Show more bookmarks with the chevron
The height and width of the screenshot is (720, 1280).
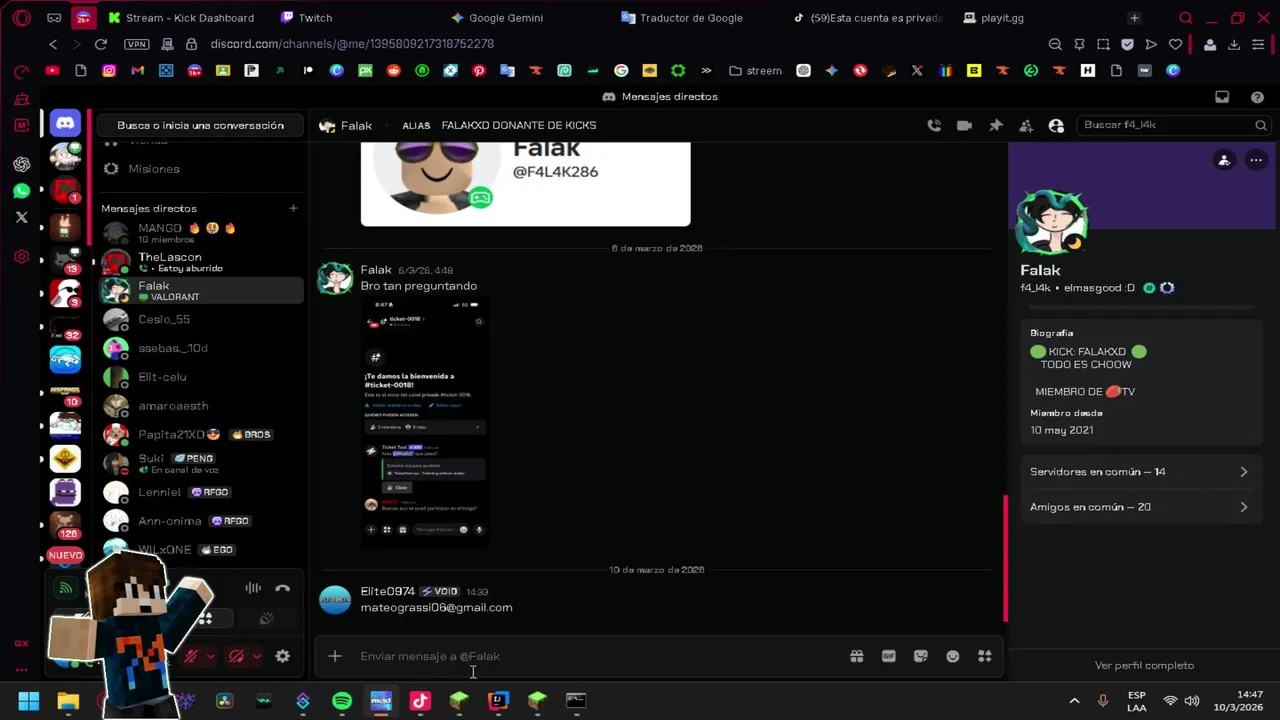[x=707, y=71]
